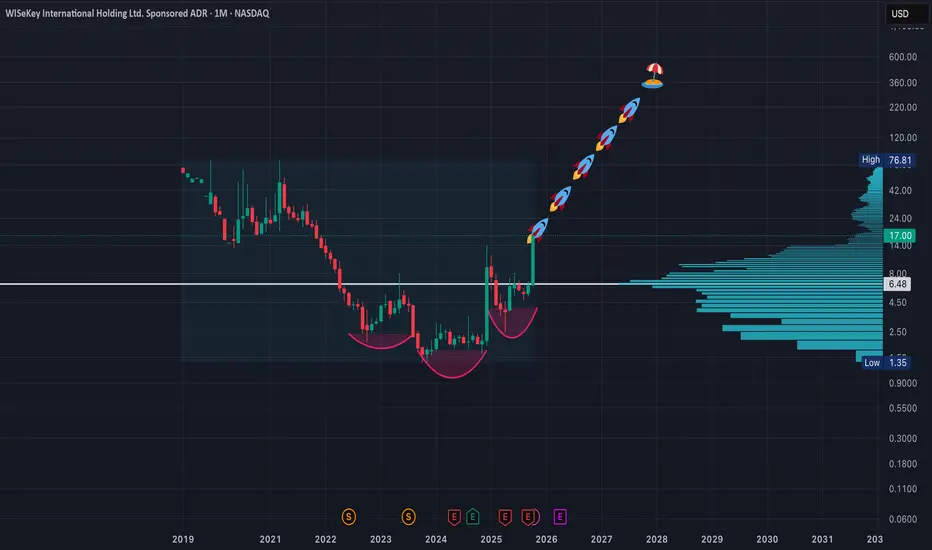Click the orange S split marker after 2023
Image resolution: width=932 pixels, height=550 pixels.
[408, 517]
